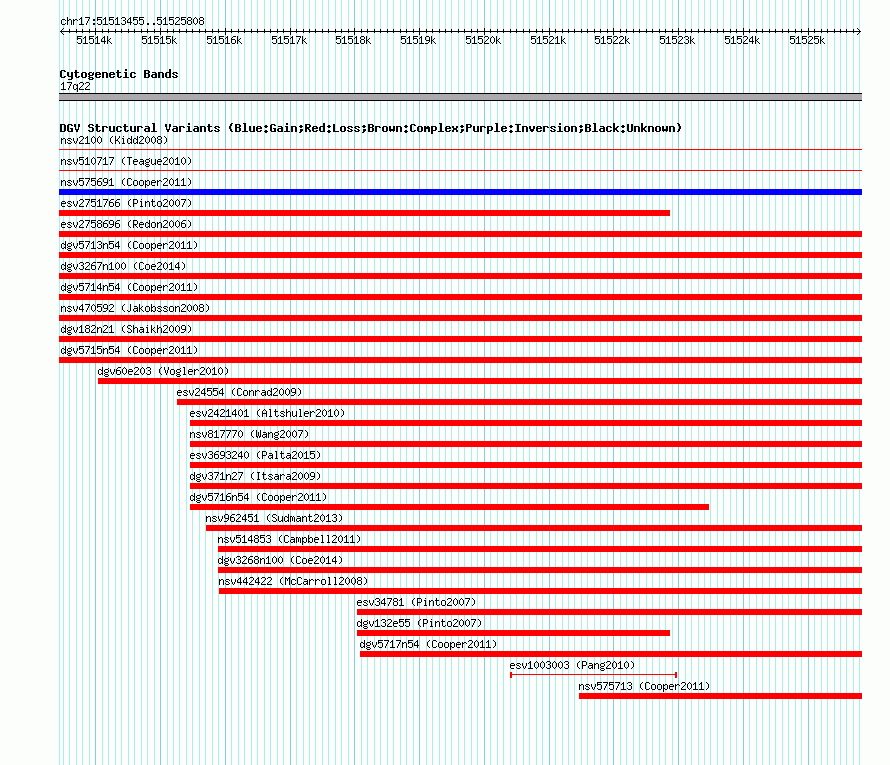Image resolution: width=890 pixels, height=765 pixels.
Task: Open esv3693240 (Palta2015) variant
Action: tap(255, 455)
